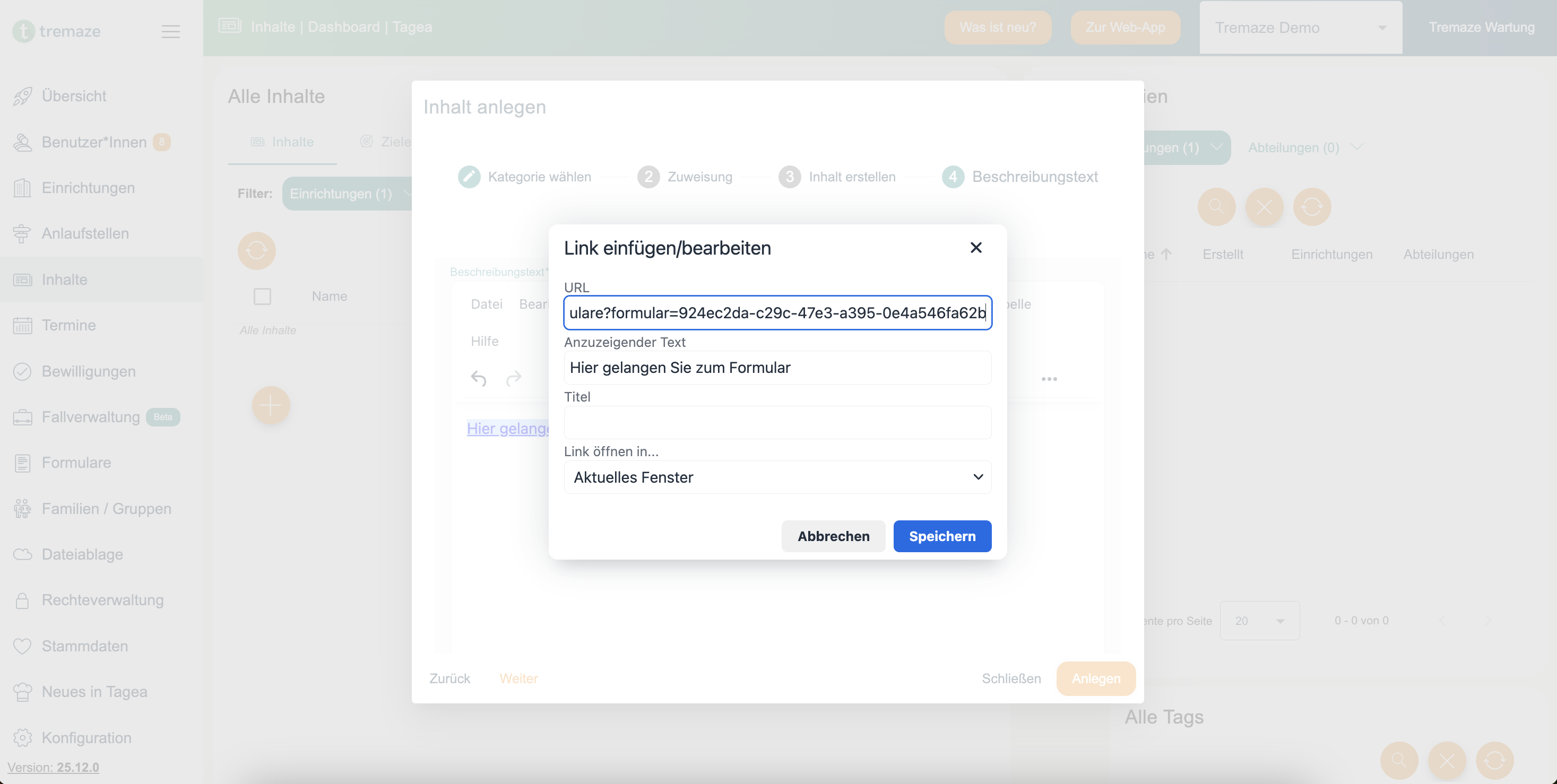Open the Hilfe editor menu
This screenshot has height=784, width=1557.
485,341
